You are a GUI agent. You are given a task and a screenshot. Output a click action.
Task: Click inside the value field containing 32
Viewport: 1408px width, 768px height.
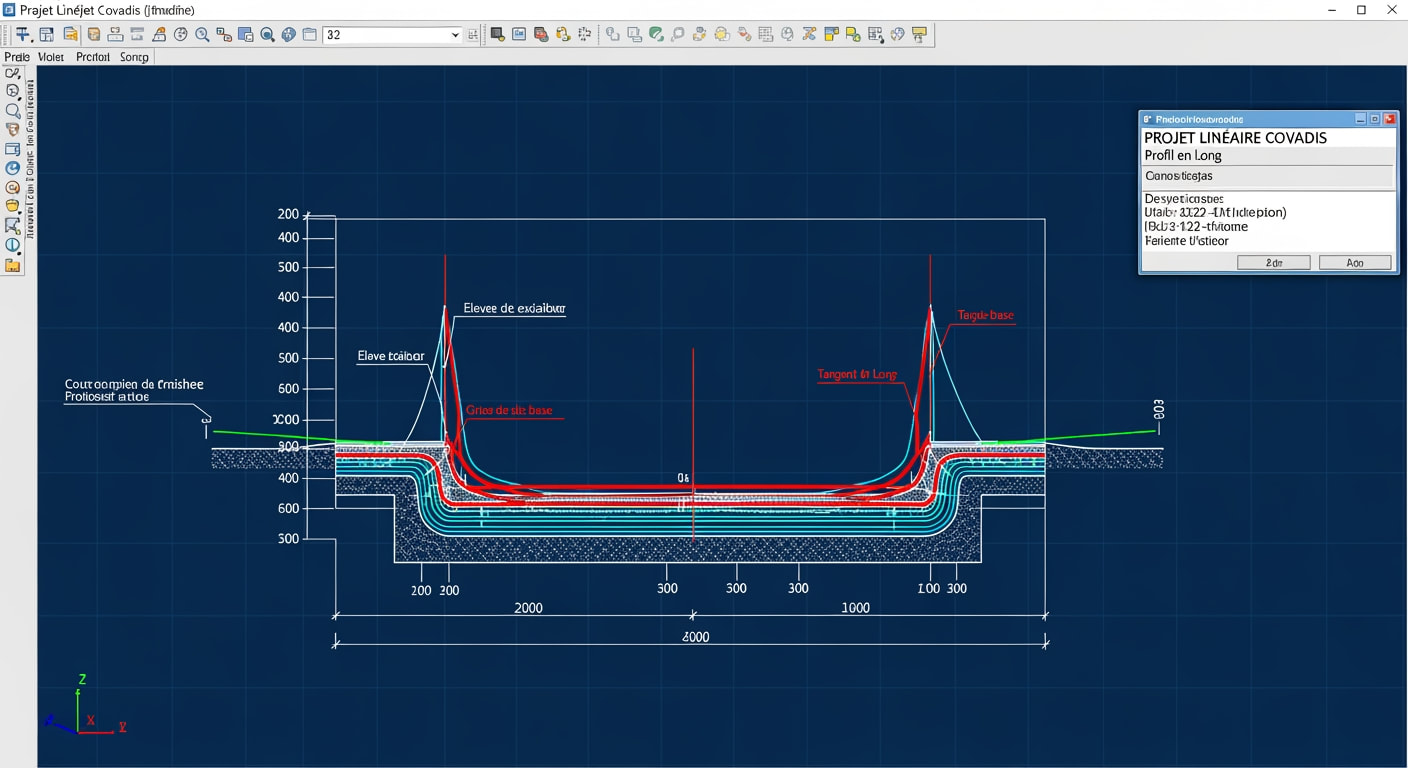(x=380, y=33)
